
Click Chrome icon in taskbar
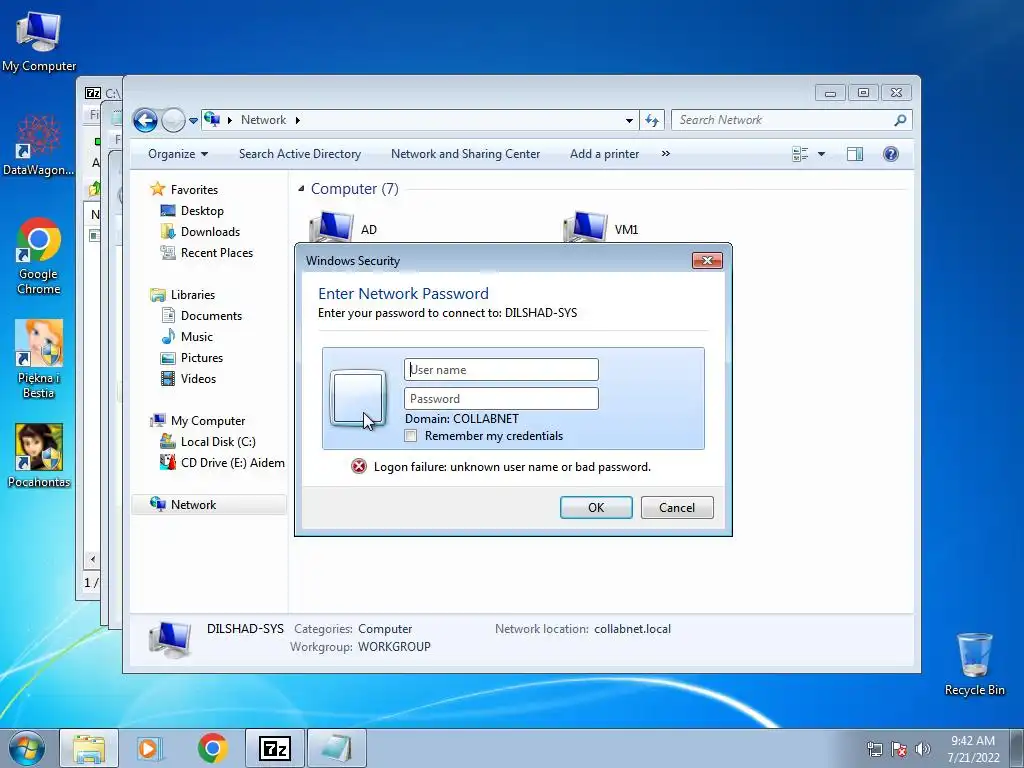click(x=213, y=748)
